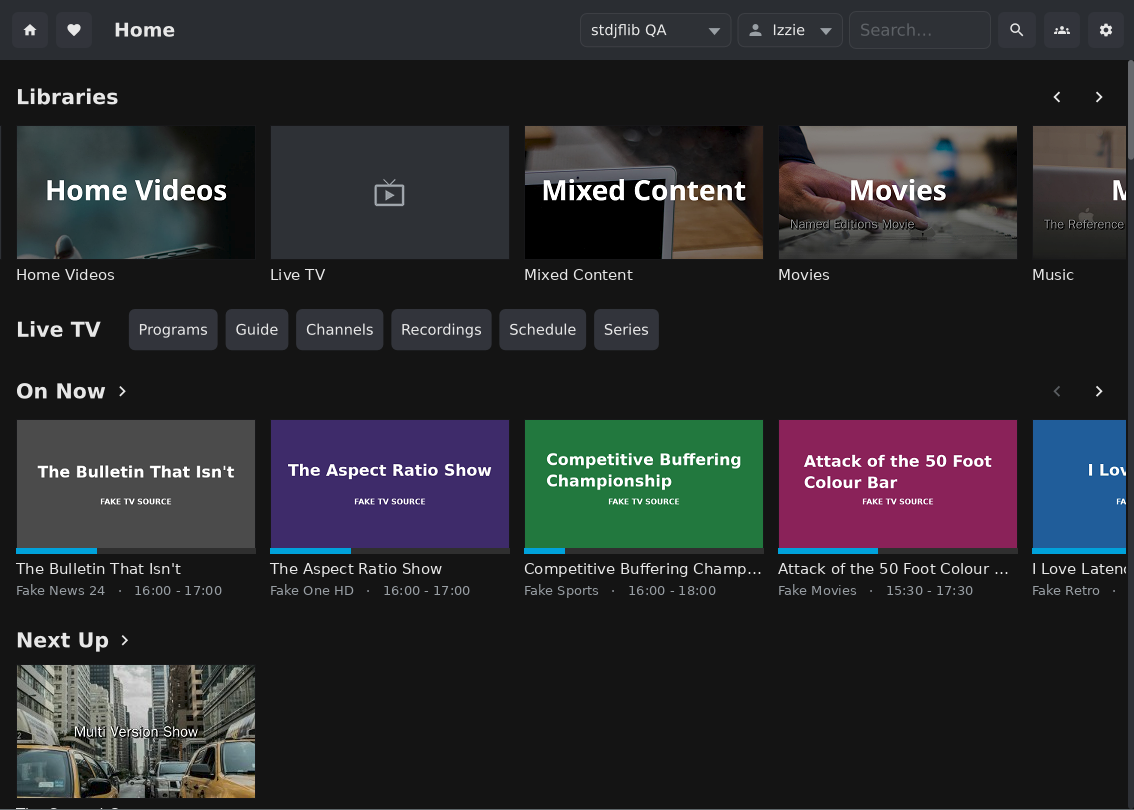Click Fake Movies channel text

click(x=817, y=591)
